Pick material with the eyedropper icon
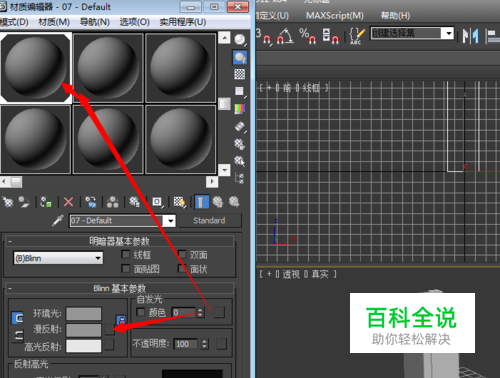Viewport: 500px width, 378px height. coord(58,220)
